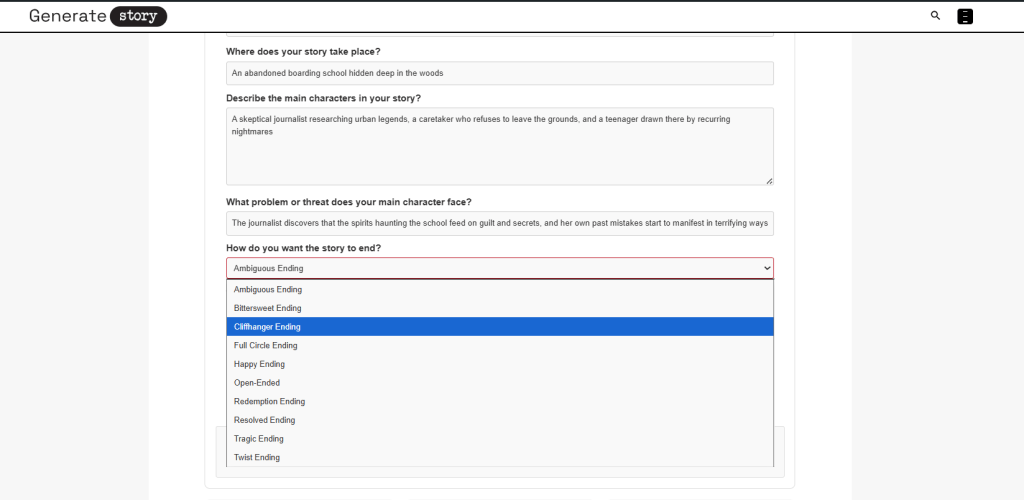Focus the problem or threat input field
Viewport: 1024px width, 500px height.
coord(499,223)
